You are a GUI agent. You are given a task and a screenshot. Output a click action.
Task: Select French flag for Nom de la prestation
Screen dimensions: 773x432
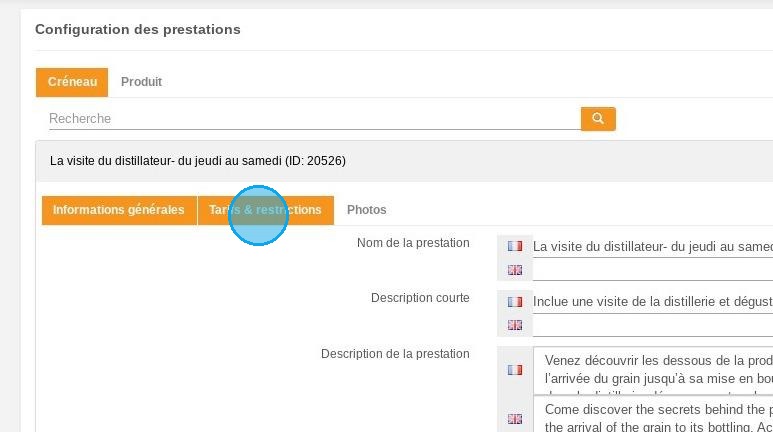pos(515,246)
